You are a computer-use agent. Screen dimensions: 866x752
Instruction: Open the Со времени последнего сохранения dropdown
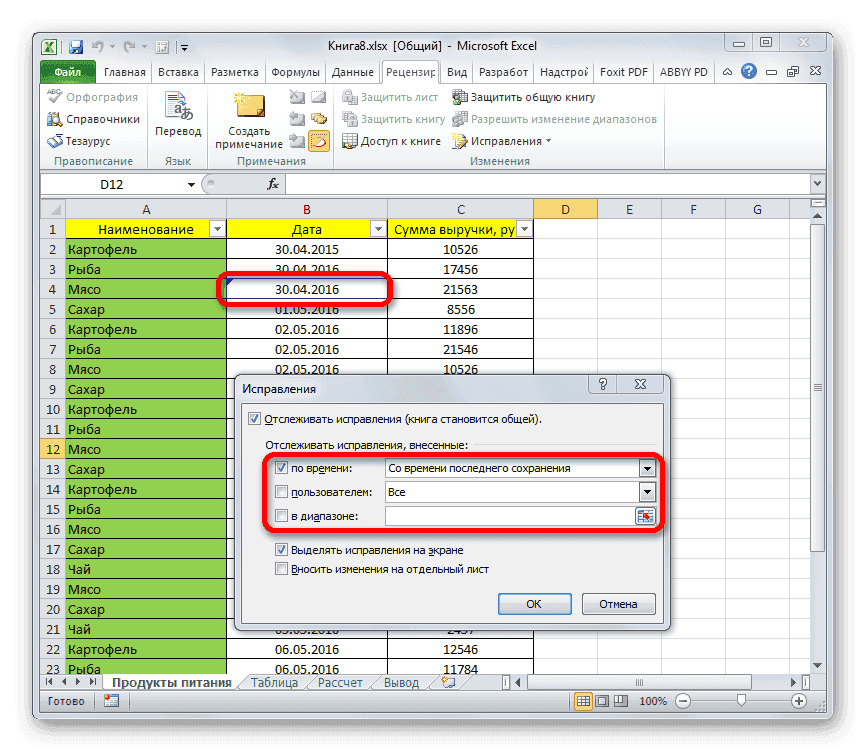pyautogui.click(x=646, y=467)
